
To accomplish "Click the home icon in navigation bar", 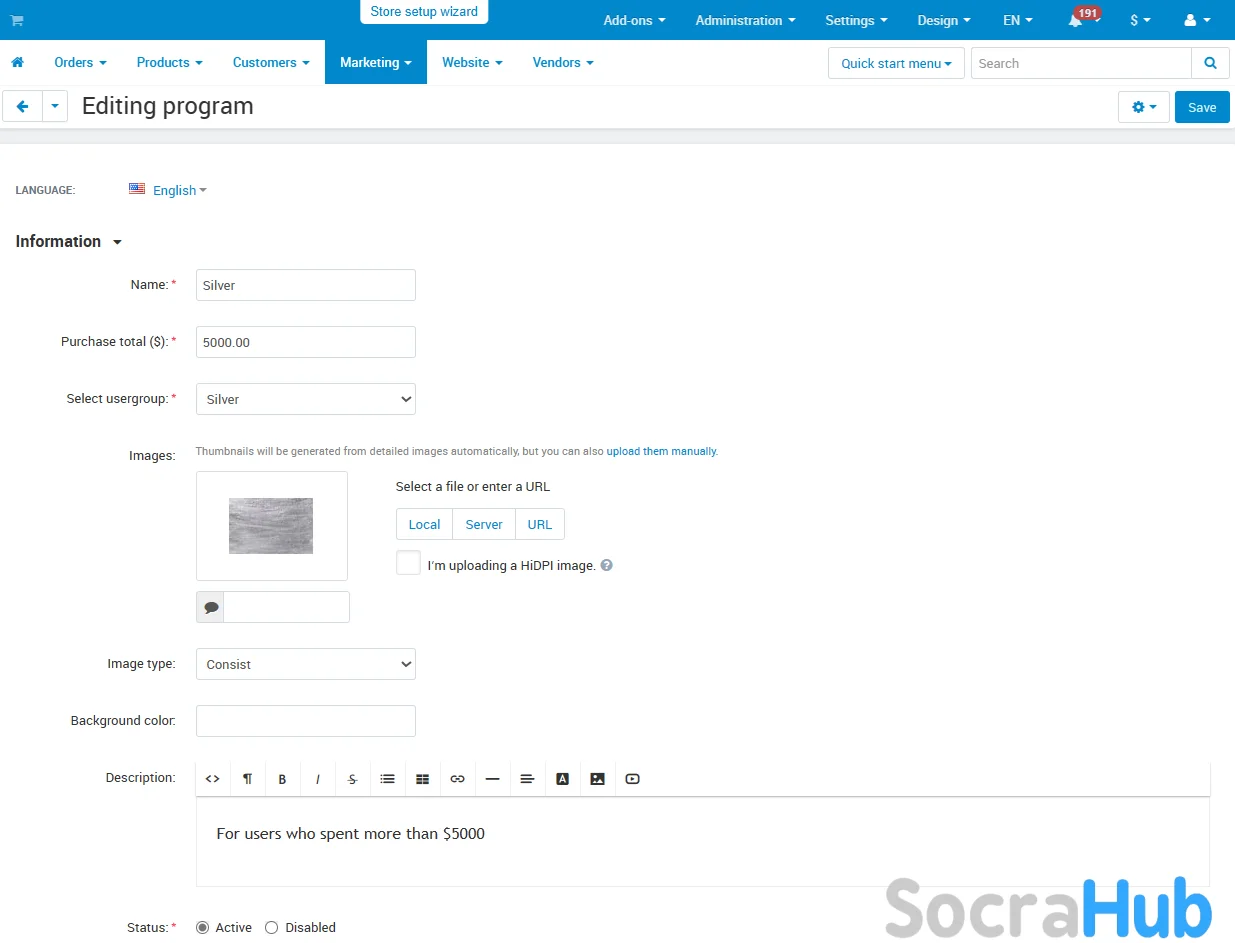I will 17,62.
